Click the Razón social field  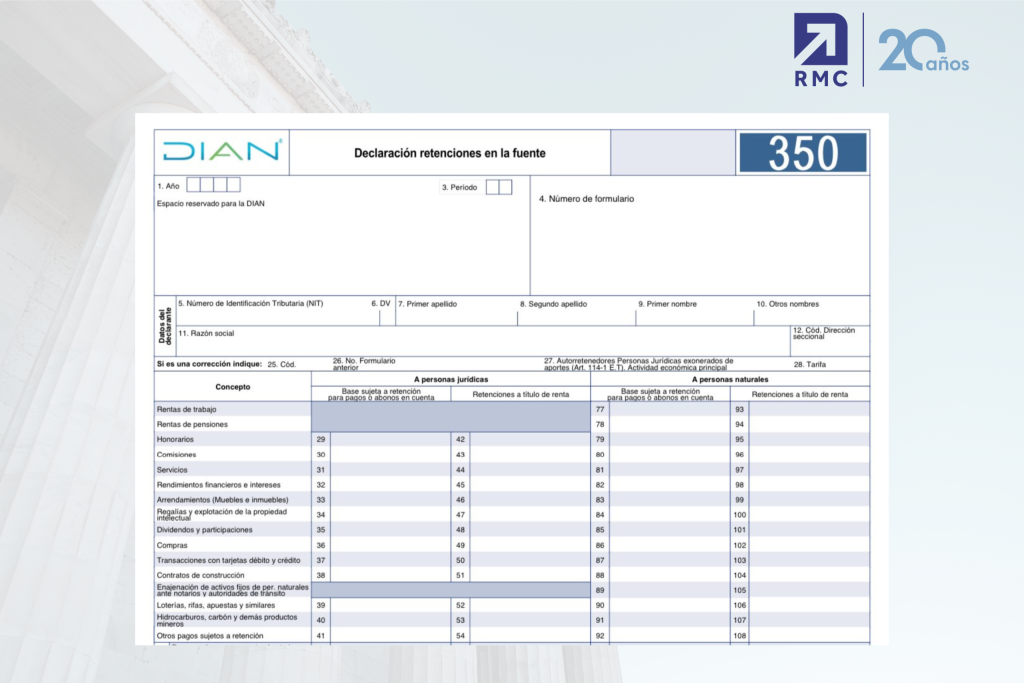(x=480, y=344)
